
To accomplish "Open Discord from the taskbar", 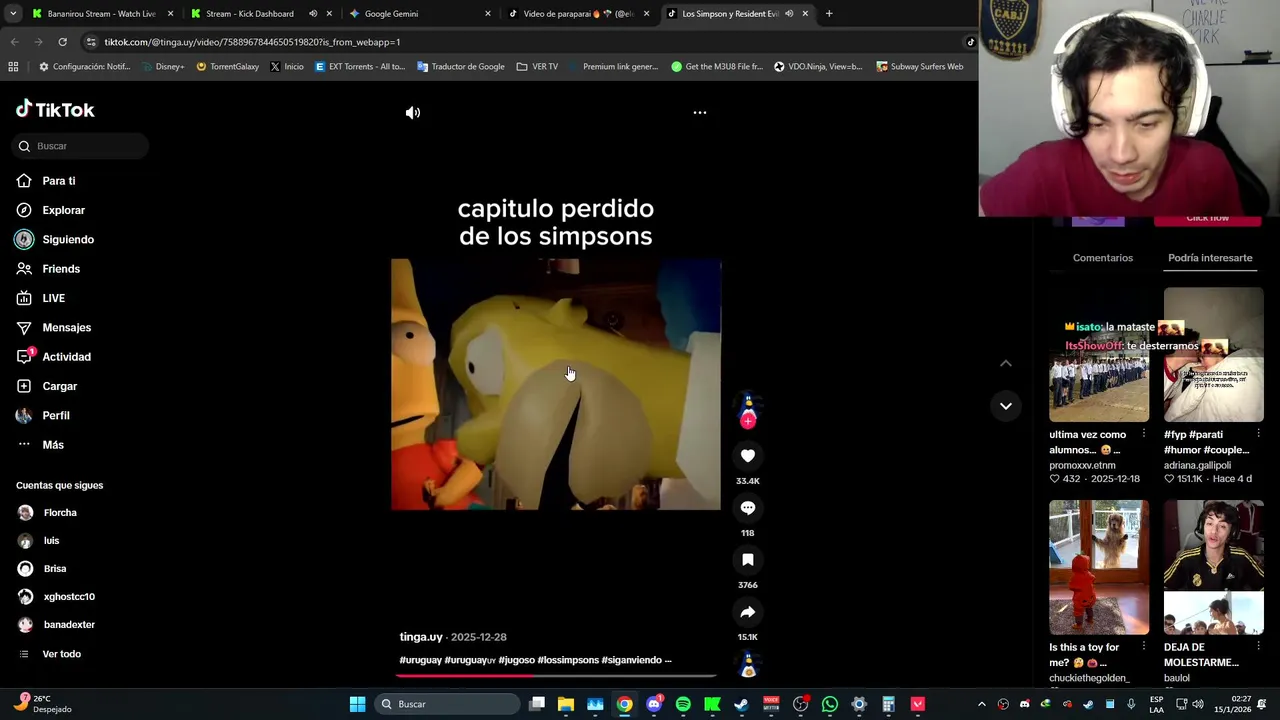I will 654,704.
